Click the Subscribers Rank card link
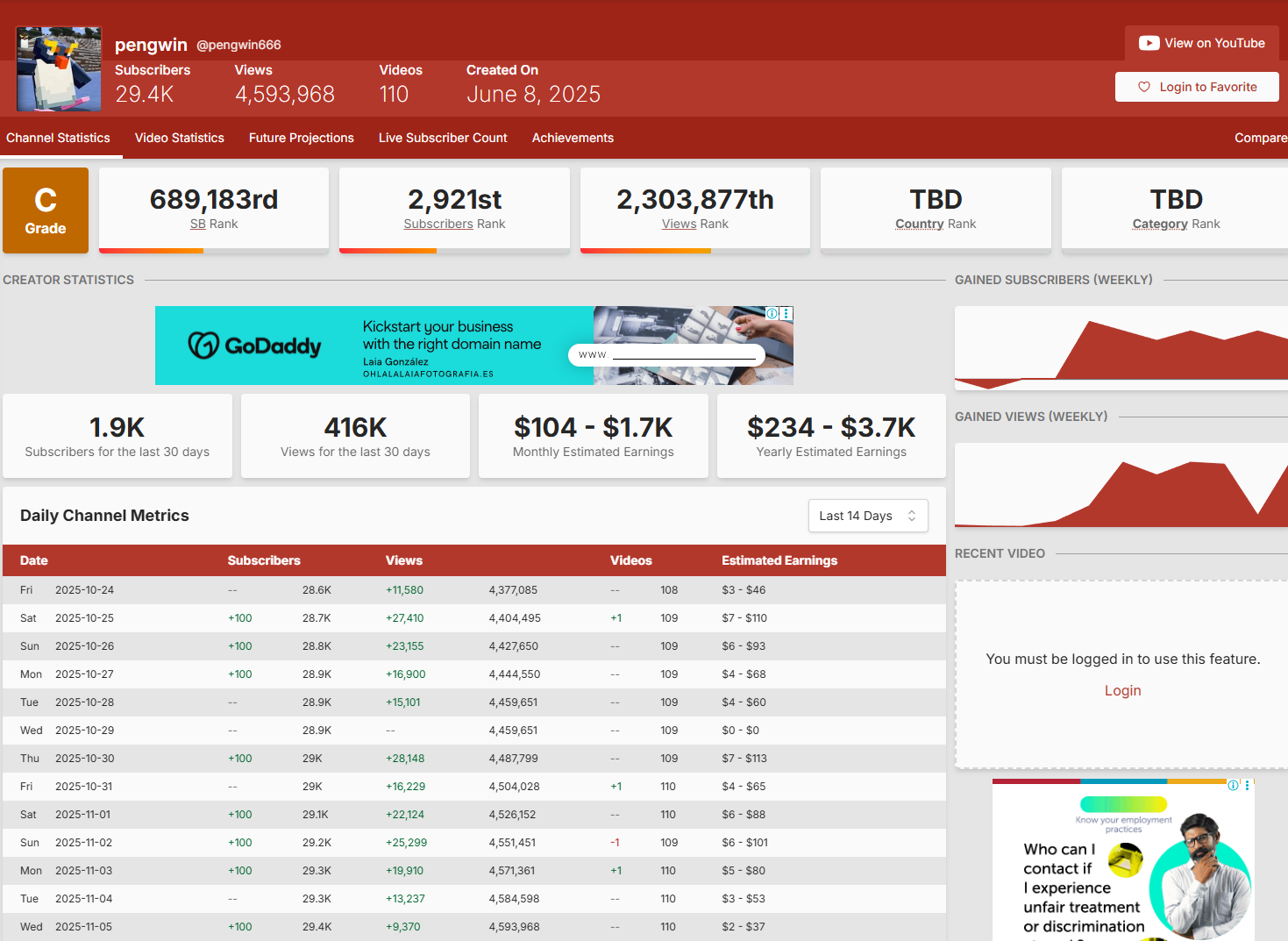Screen dimensions: 1288x941 (438, 224)
